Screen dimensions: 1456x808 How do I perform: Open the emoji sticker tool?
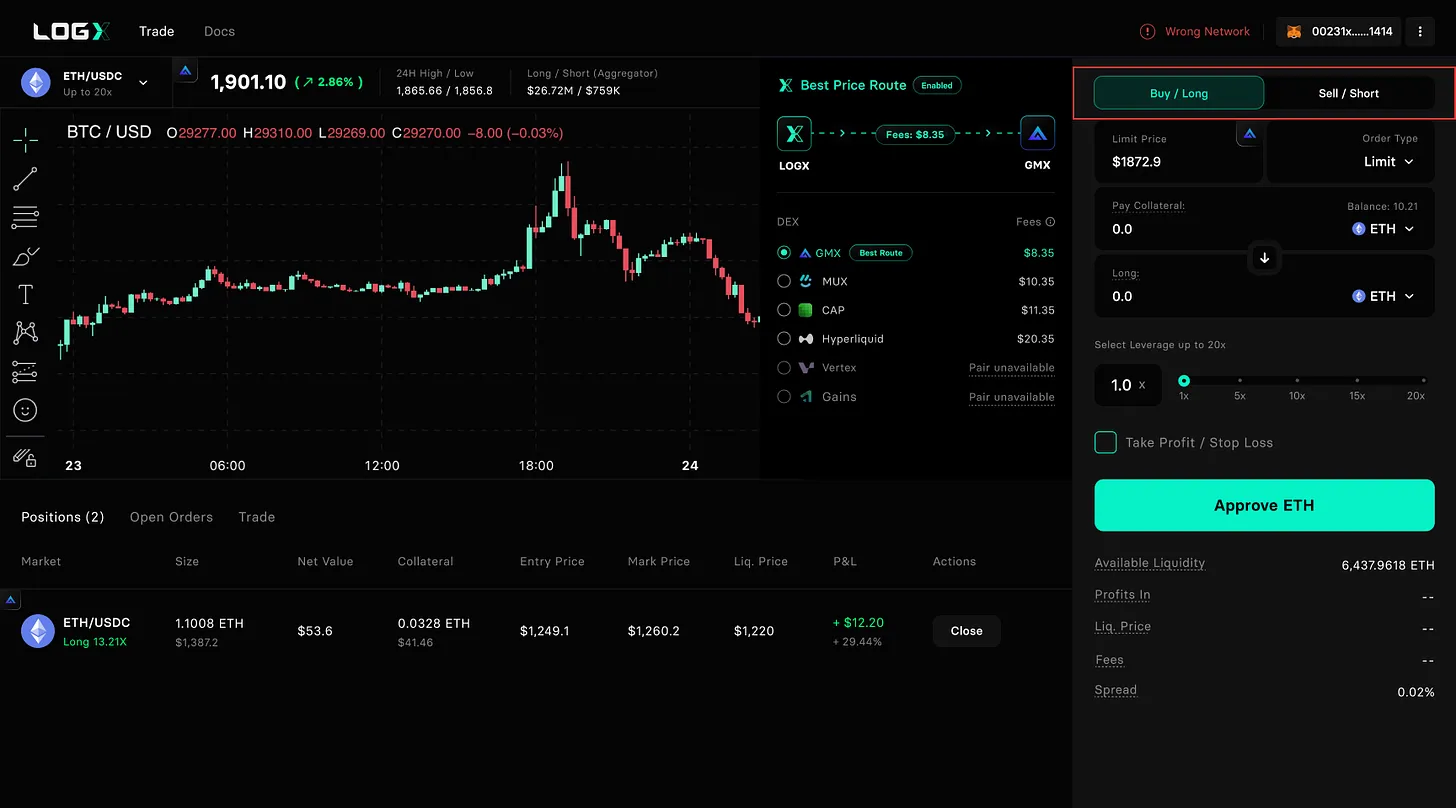click(x=26, y=410)
